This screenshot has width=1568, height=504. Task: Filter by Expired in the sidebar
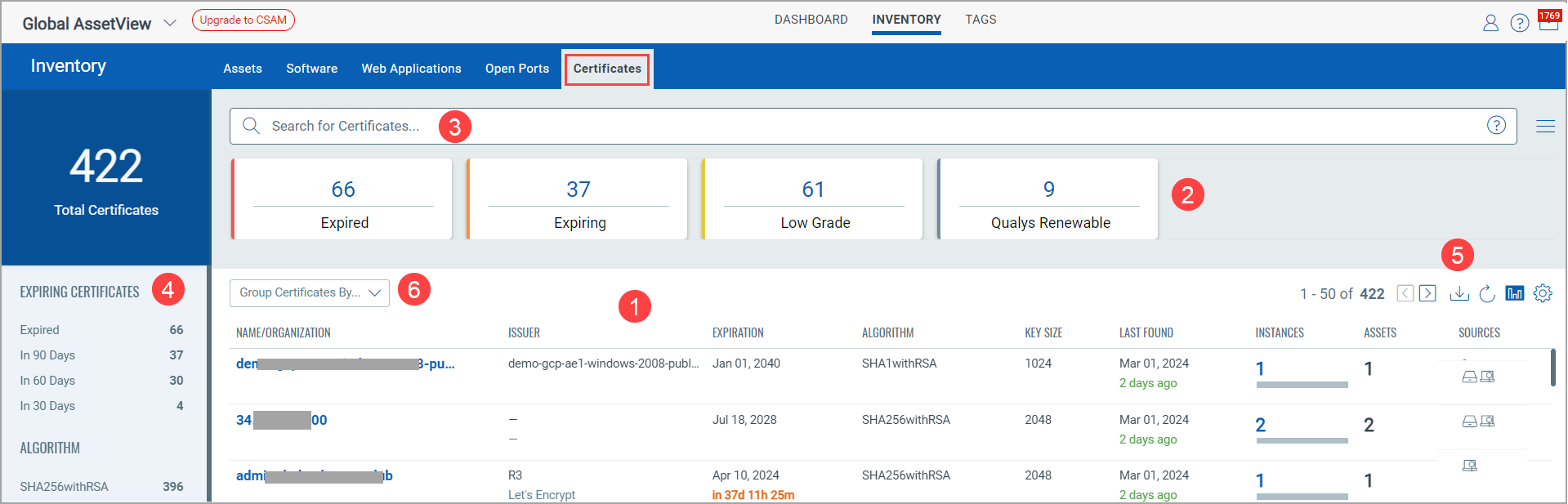[x=102, y=330]
